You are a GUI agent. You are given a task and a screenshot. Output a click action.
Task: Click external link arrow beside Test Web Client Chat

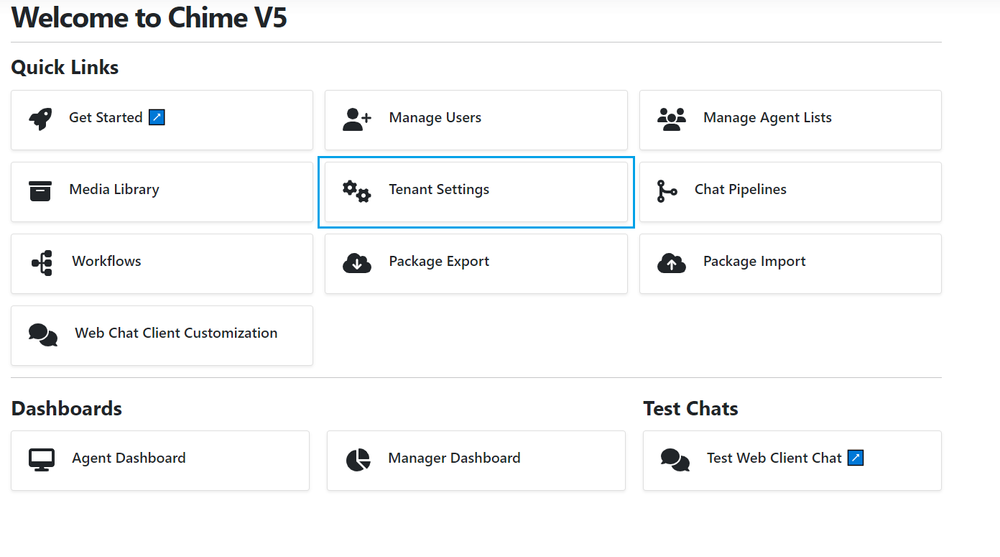pyautogui.click(x=855, y=458)
